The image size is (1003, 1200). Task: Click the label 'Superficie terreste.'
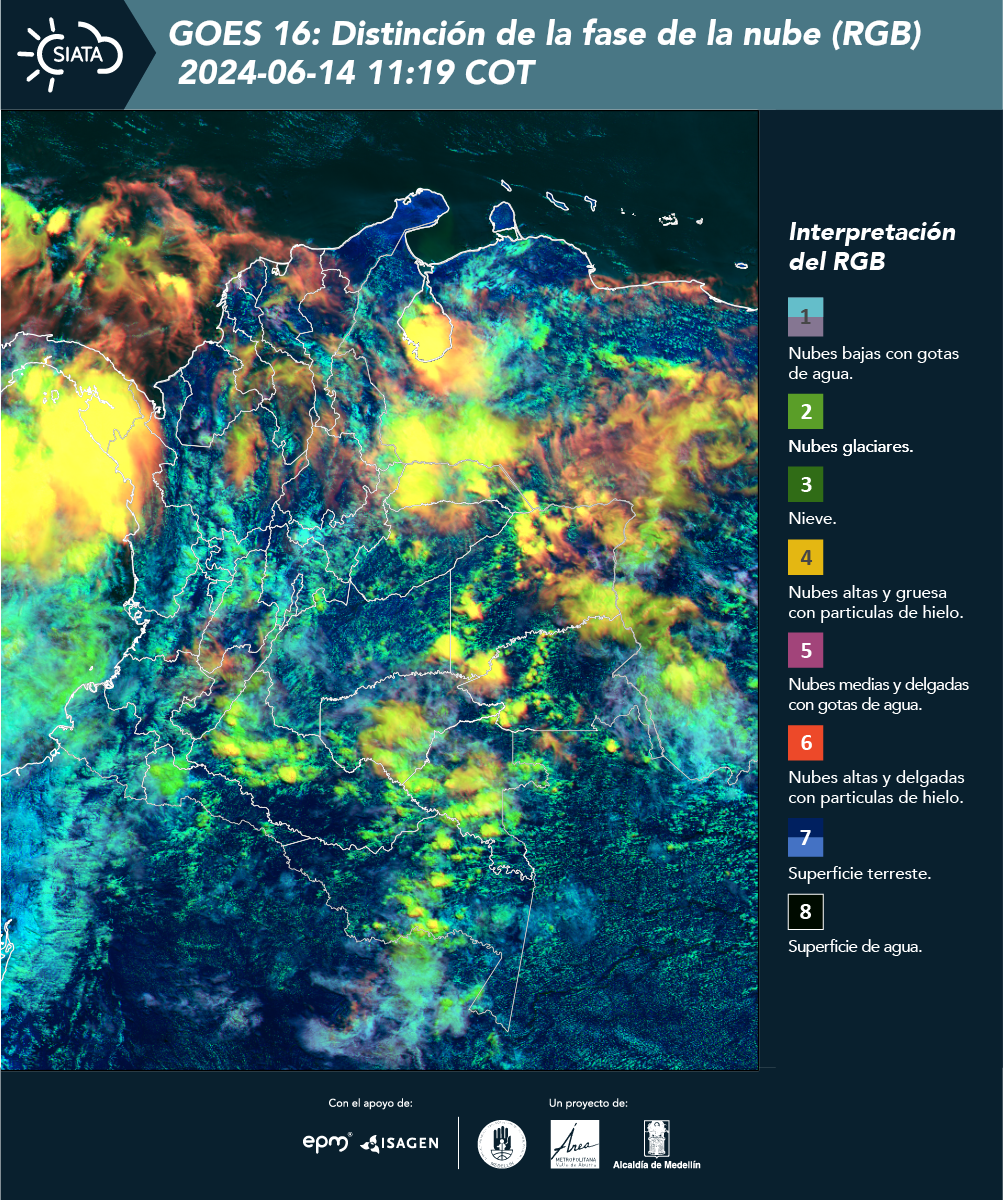pos(859,874)
